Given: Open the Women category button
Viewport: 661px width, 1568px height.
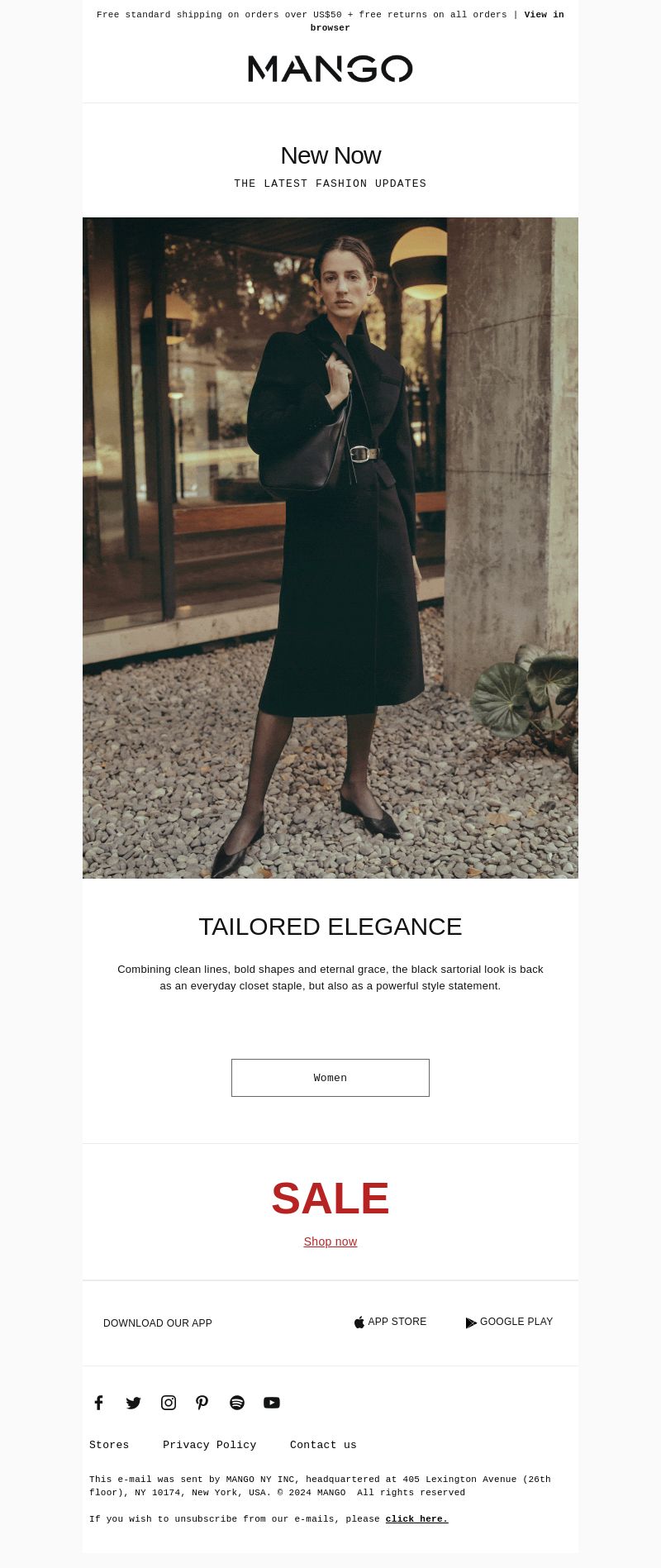Looking at the screenshot, I should (x=330, y=1078).
